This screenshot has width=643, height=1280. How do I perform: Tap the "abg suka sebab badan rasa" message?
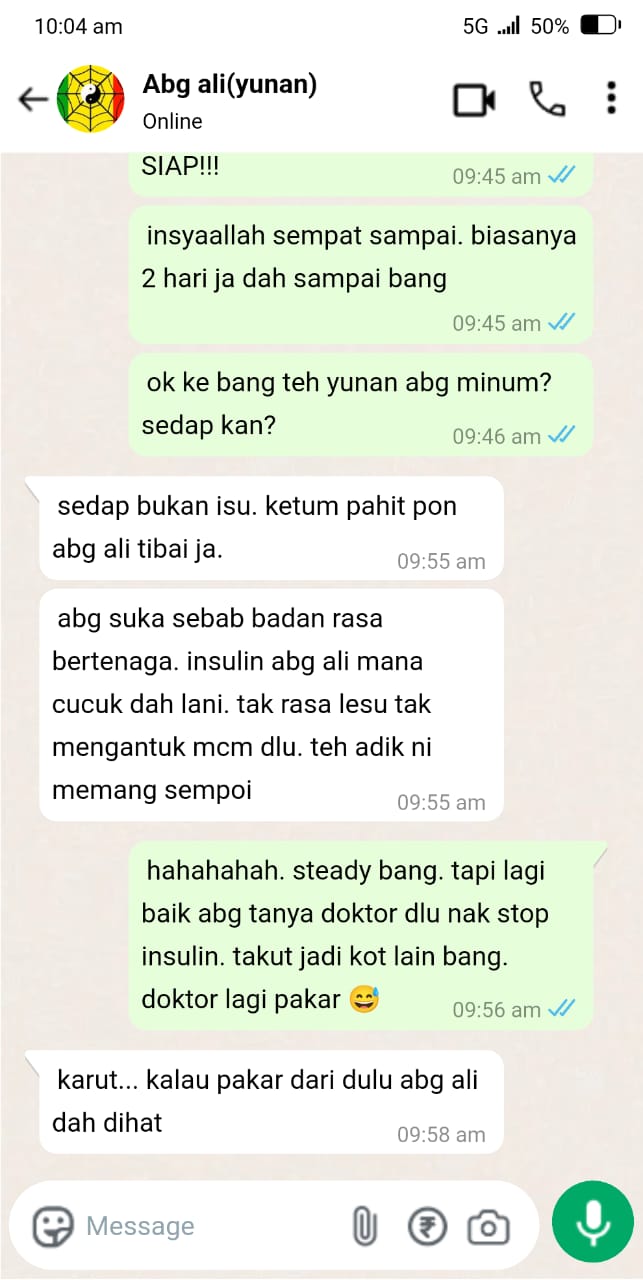click(x=271, y=704)
